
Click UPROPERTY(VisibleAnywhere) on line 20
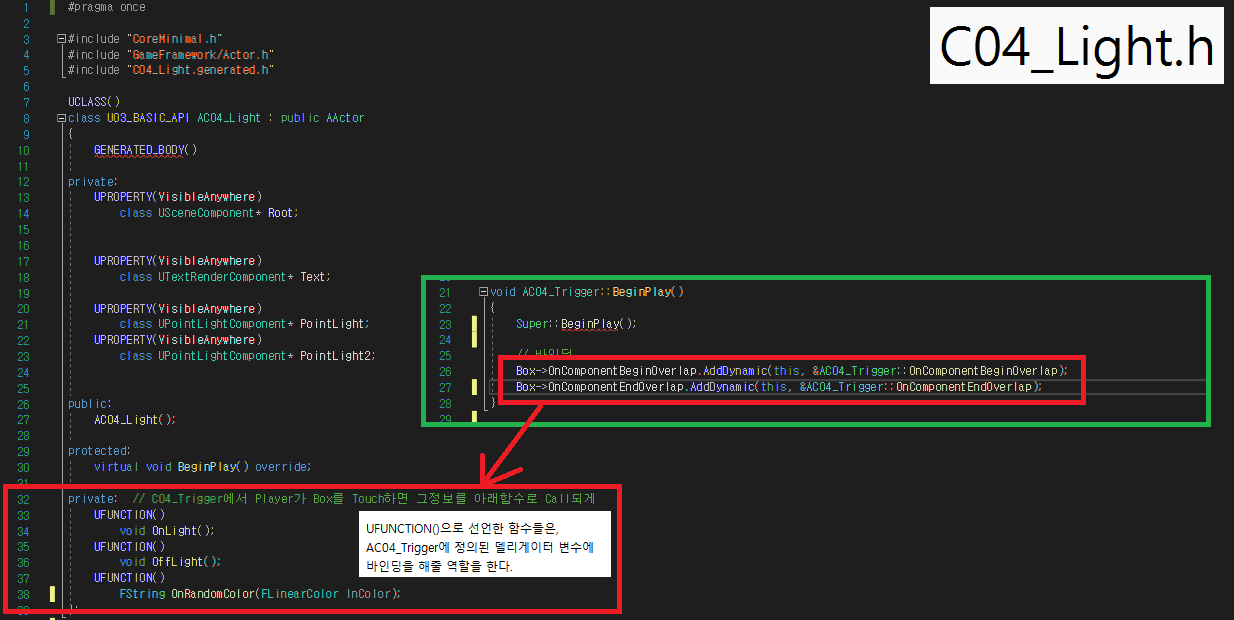pos(178,309)
